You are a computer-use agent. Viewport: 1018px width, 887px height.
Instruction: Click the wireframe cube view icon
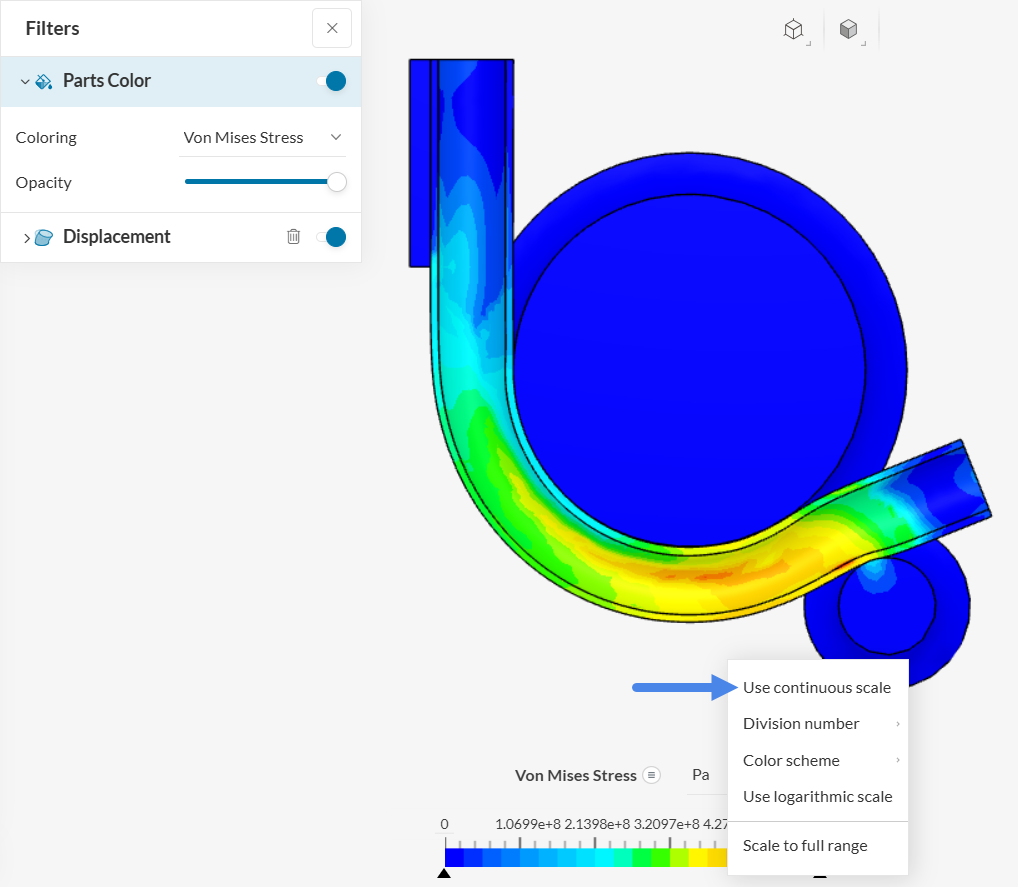point(793,30)
